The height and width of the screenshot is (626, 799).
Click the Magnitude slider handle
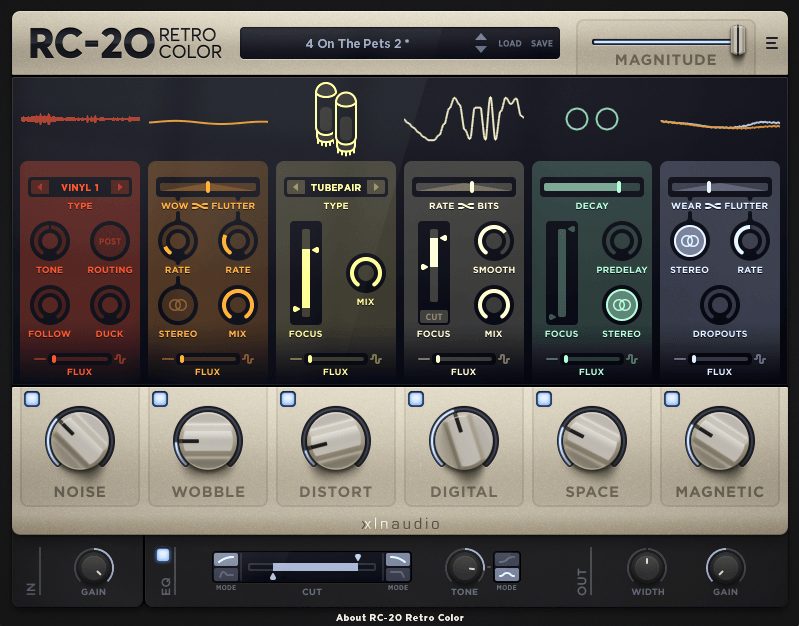pos(738,40)
